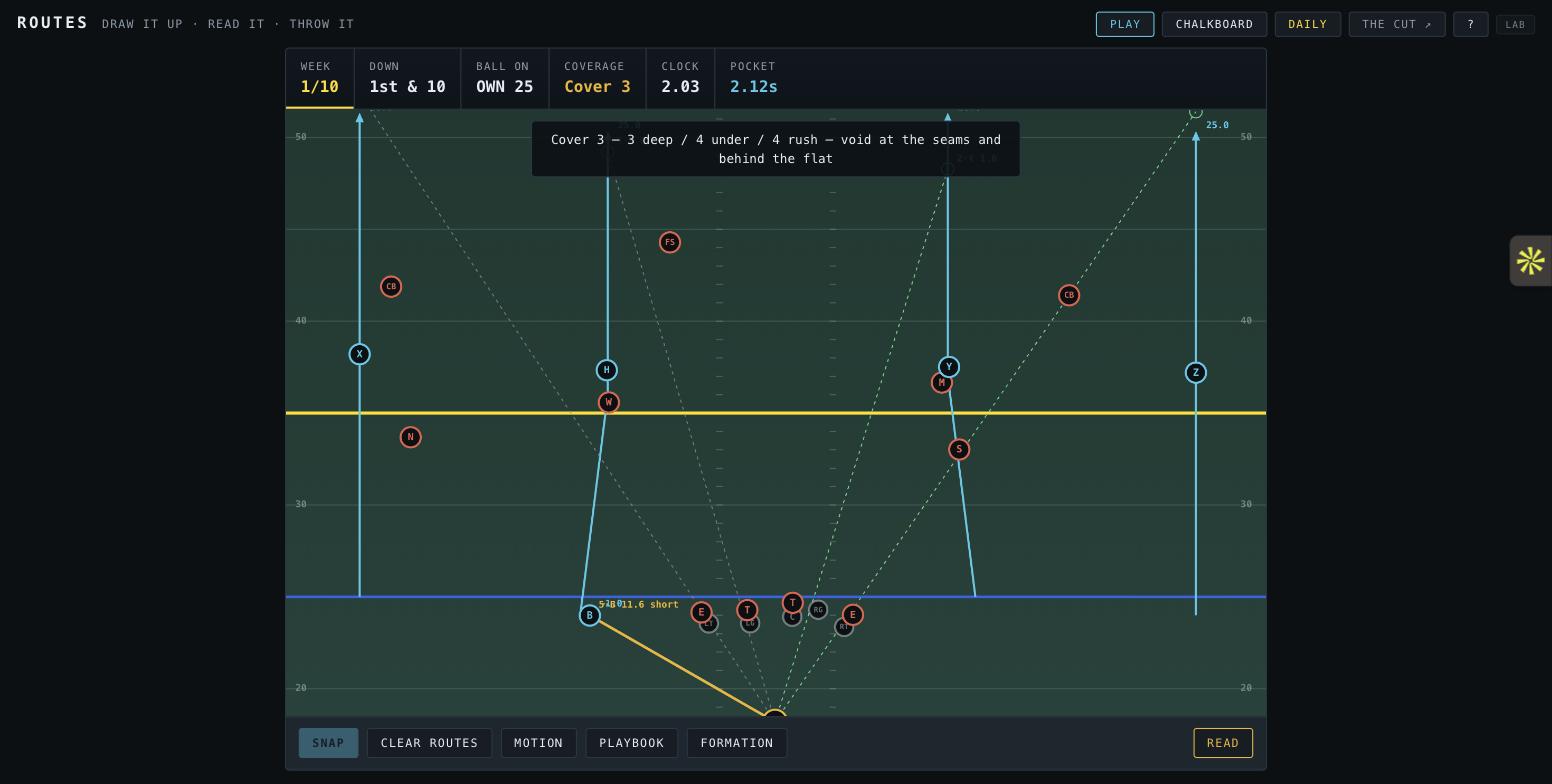
Task: Click the POCKET 2.12s value
Action: pos(753,87)
